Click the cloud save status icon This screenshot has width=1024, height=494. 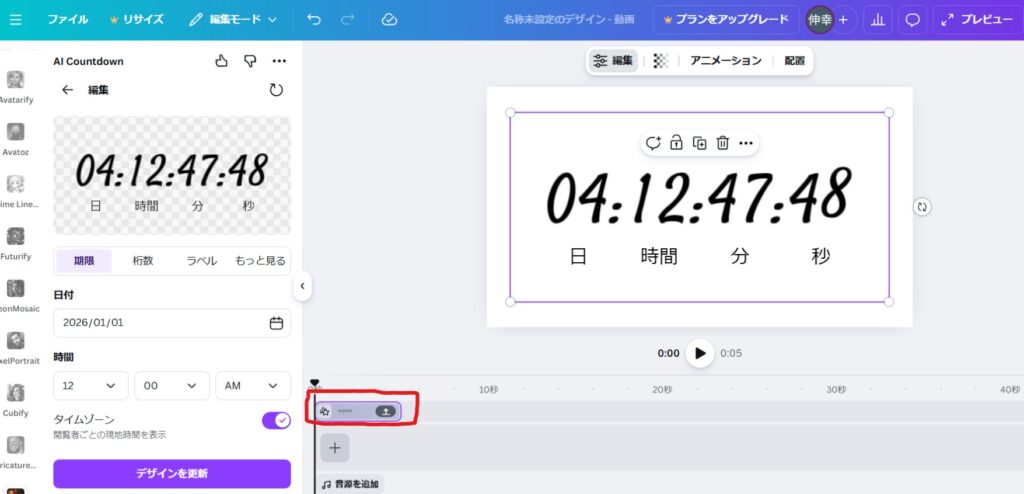(389, 19)
